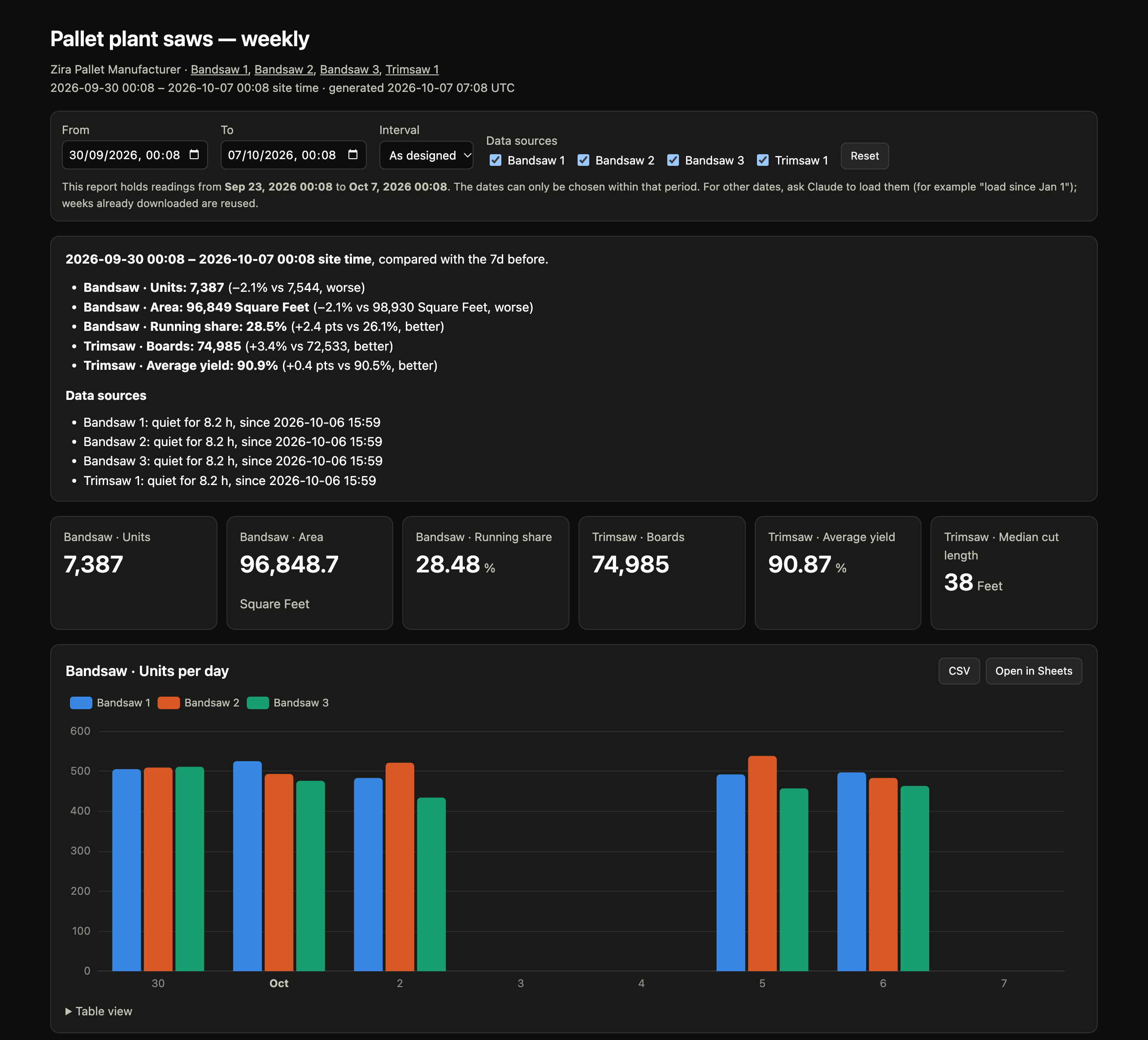Select the Trimsaw · Median cut length card
Image resolution: width=1148 pixels, height=1040 pixels.
(x=1013, y=572)
